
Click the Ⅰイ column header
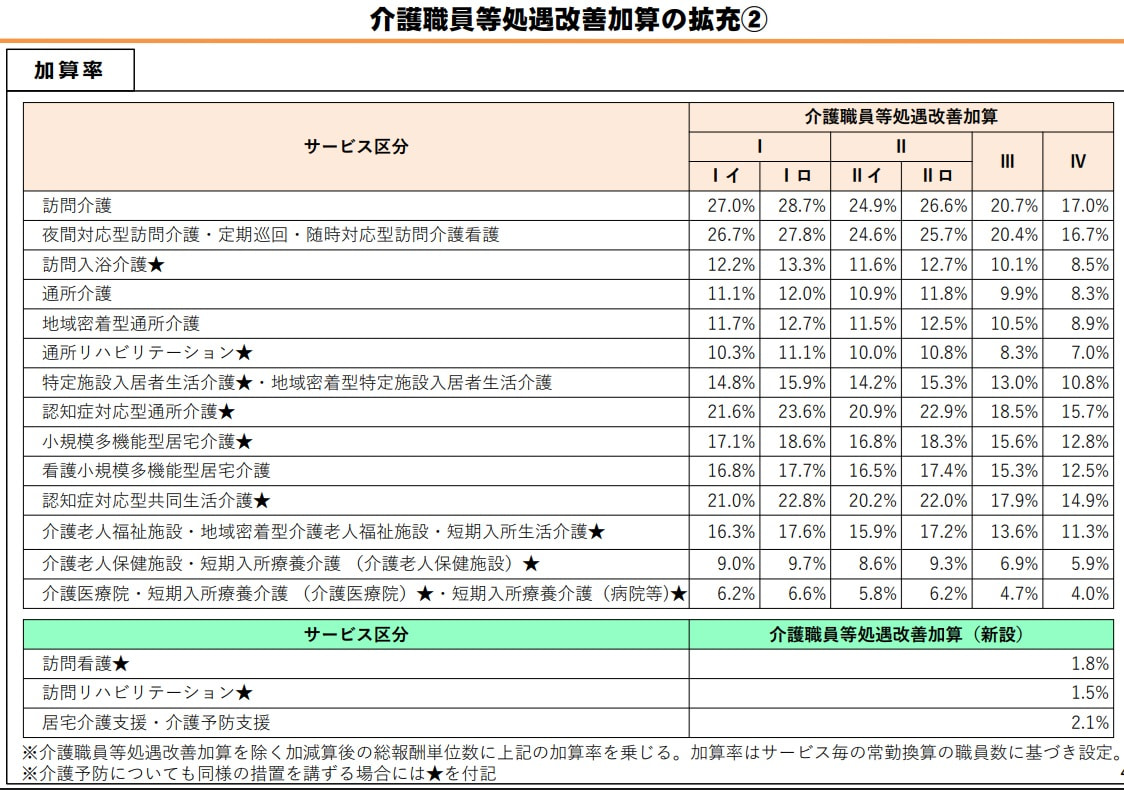click(725, 176)
